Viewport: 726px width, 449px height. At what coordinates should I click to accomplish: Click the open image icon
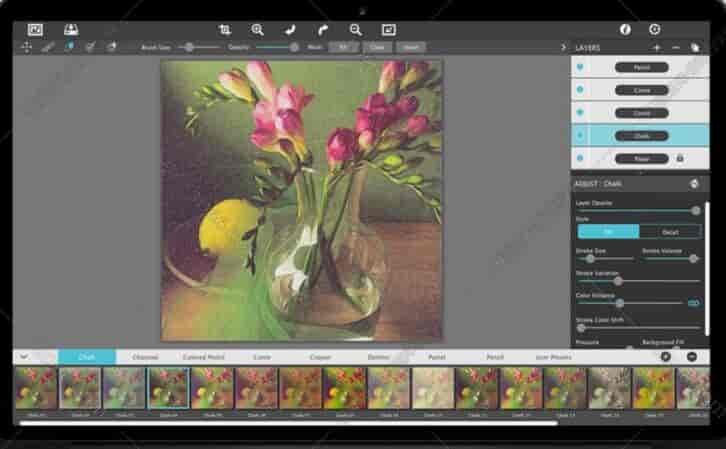(x=36, y=30)
